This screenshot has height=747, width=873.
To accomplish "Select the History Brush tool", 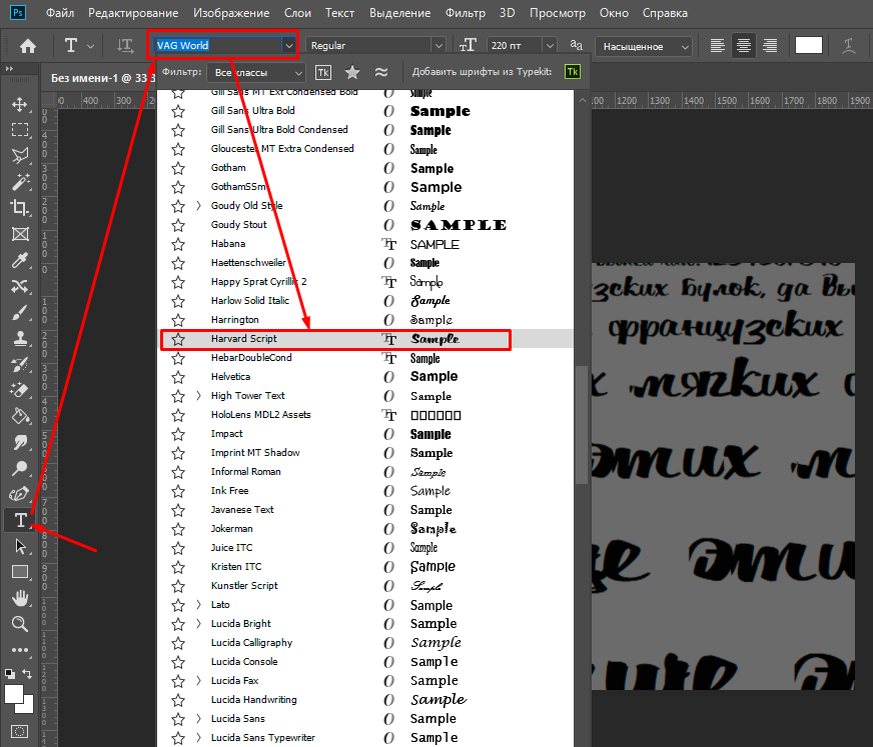I will coord(20,365).
